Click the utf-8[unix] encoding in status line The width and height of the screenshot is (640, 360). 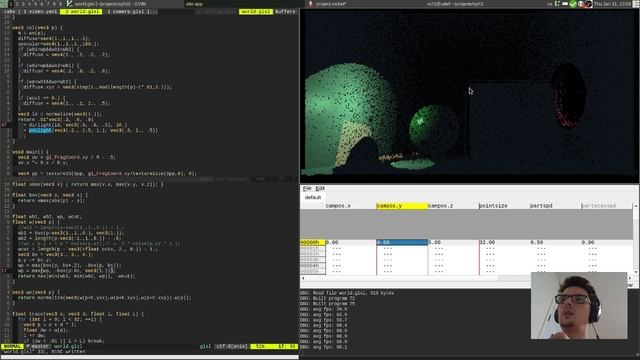[231, 346]
